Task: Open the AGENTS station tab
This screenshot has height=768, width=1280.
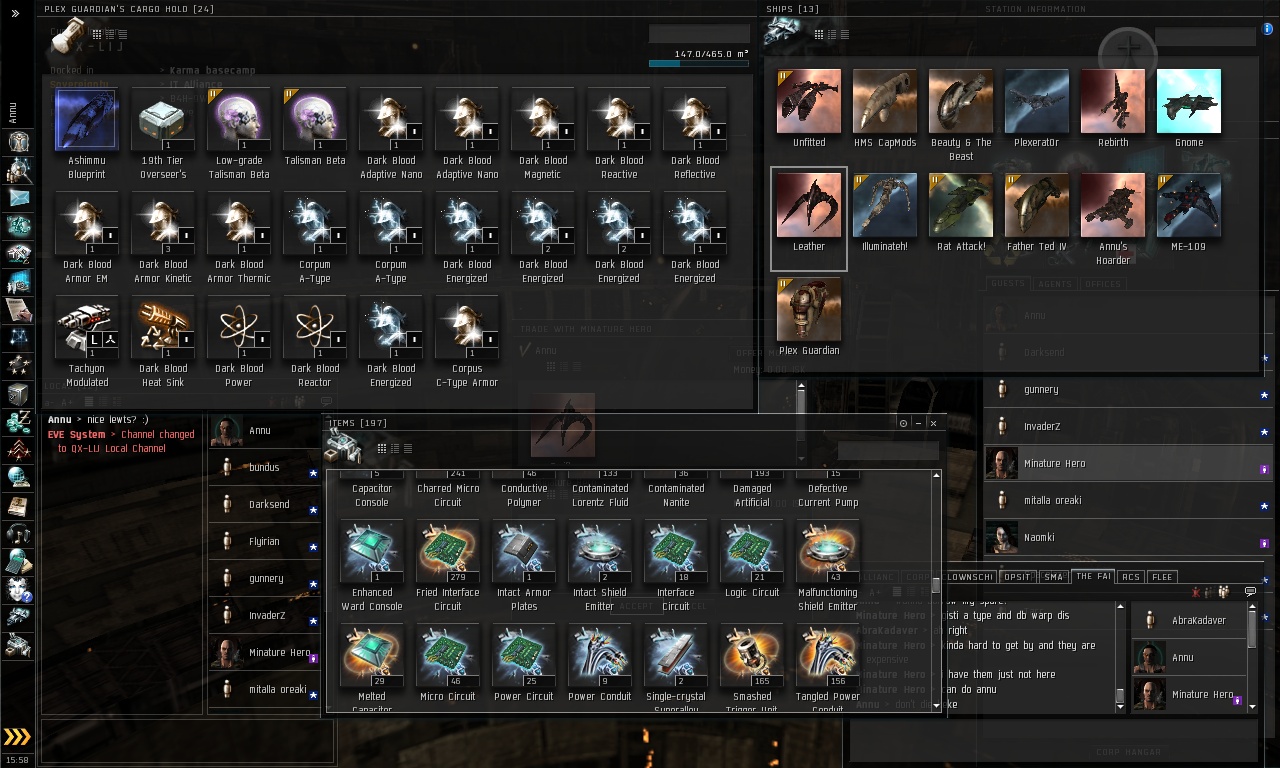Action: [1054, 284]
